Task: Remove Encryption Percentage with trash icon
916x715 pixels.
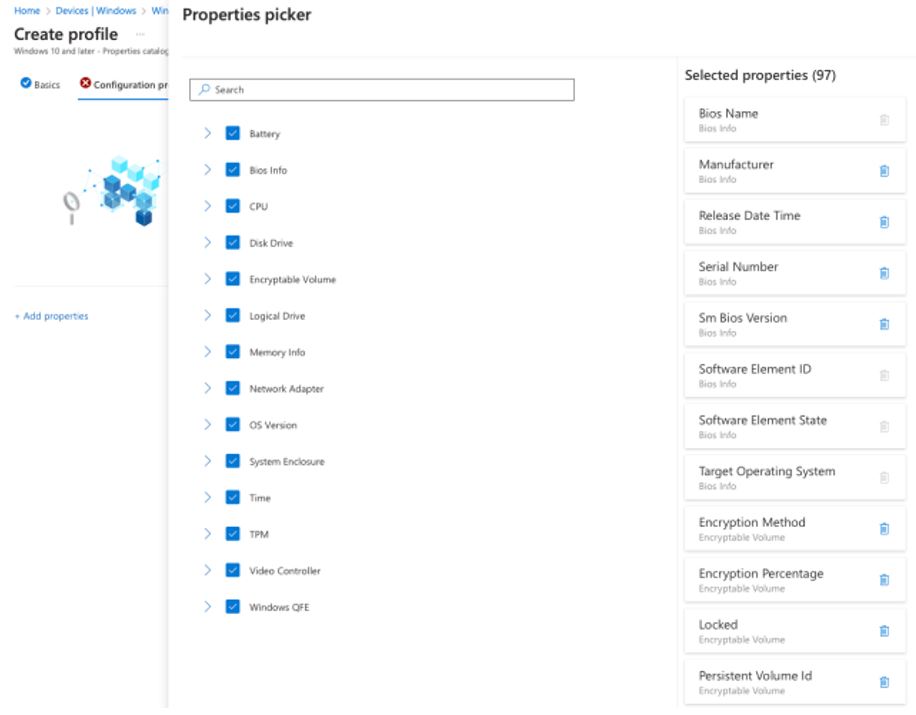Action: tap(884, 580)
